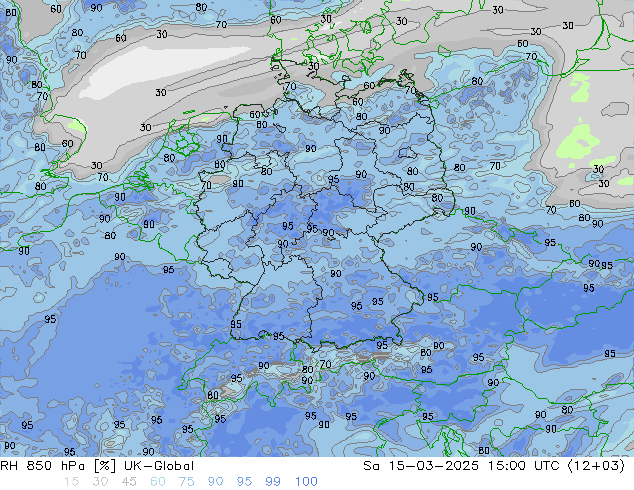Click the 'UK-Global' model name label
Viewport: 634px width, 490px height.
[159, 466]
